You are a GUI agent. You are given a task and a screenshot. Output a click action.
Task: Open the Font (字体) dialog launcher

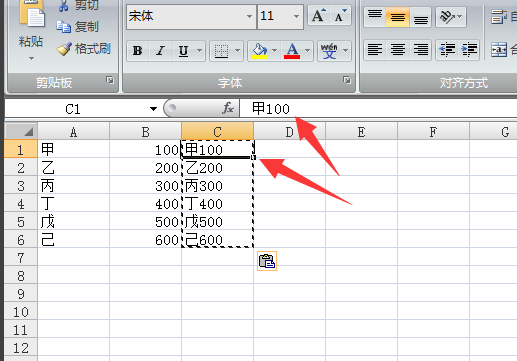tap(347, 80)
